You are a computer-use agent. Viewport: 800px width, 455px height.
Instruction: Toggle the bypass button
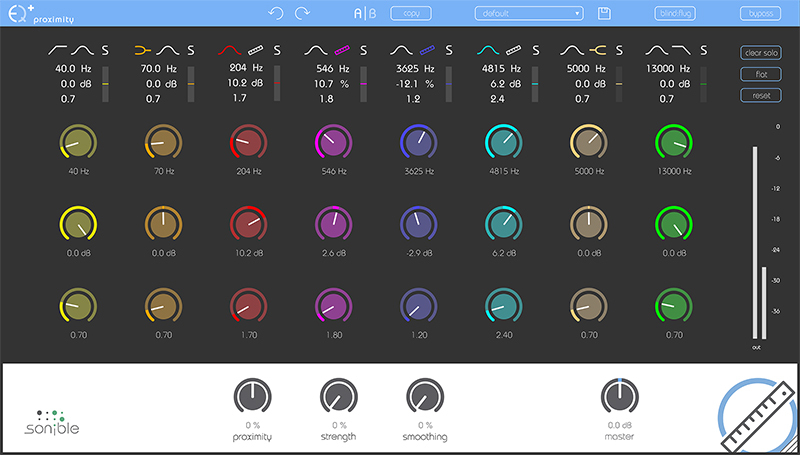(x=760, y=13)
